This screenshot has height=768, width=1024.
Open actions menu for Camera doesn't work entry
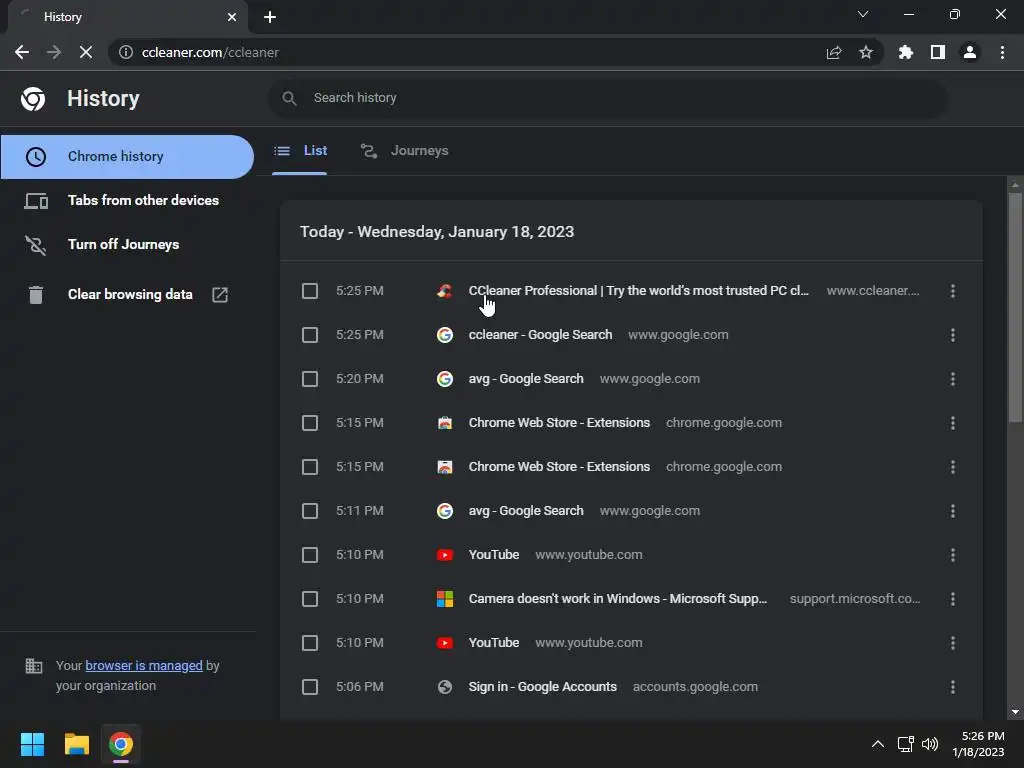953,599
